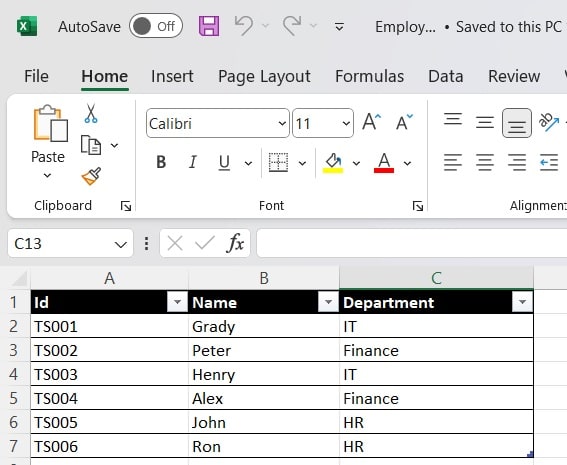This screenshot has height=465, width=567.
Task: Switch to the Data tab
Action: [446, 76]
